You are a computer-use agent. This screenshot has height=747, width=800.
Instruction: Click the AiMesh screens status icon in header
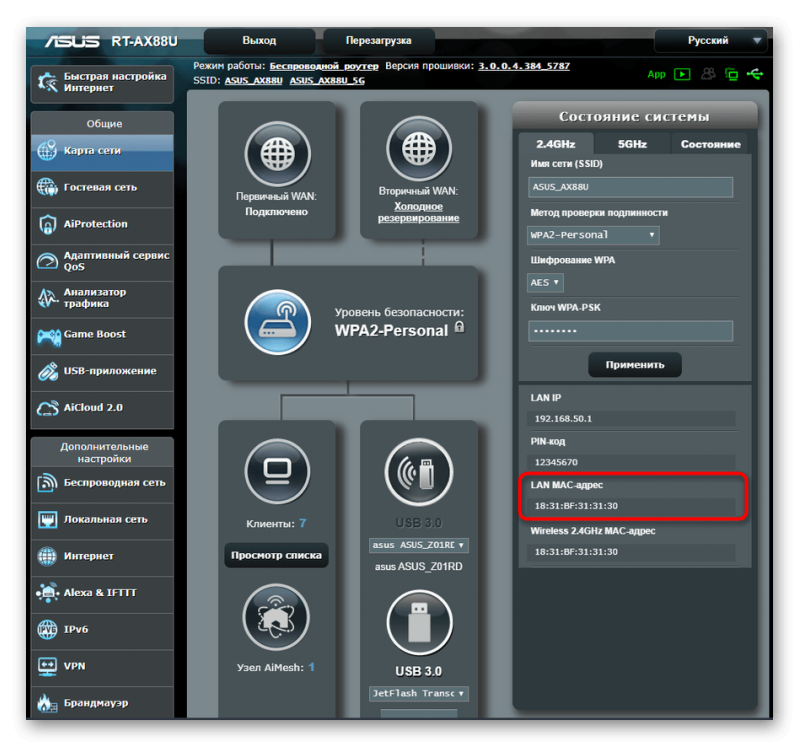click(732, 74)
